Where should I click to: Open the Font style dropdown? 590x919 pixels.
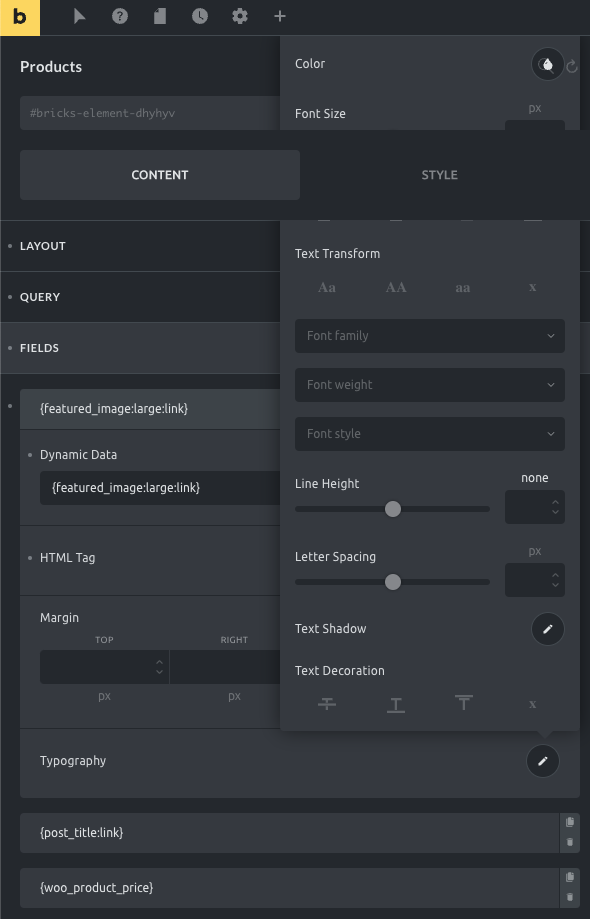430,434
